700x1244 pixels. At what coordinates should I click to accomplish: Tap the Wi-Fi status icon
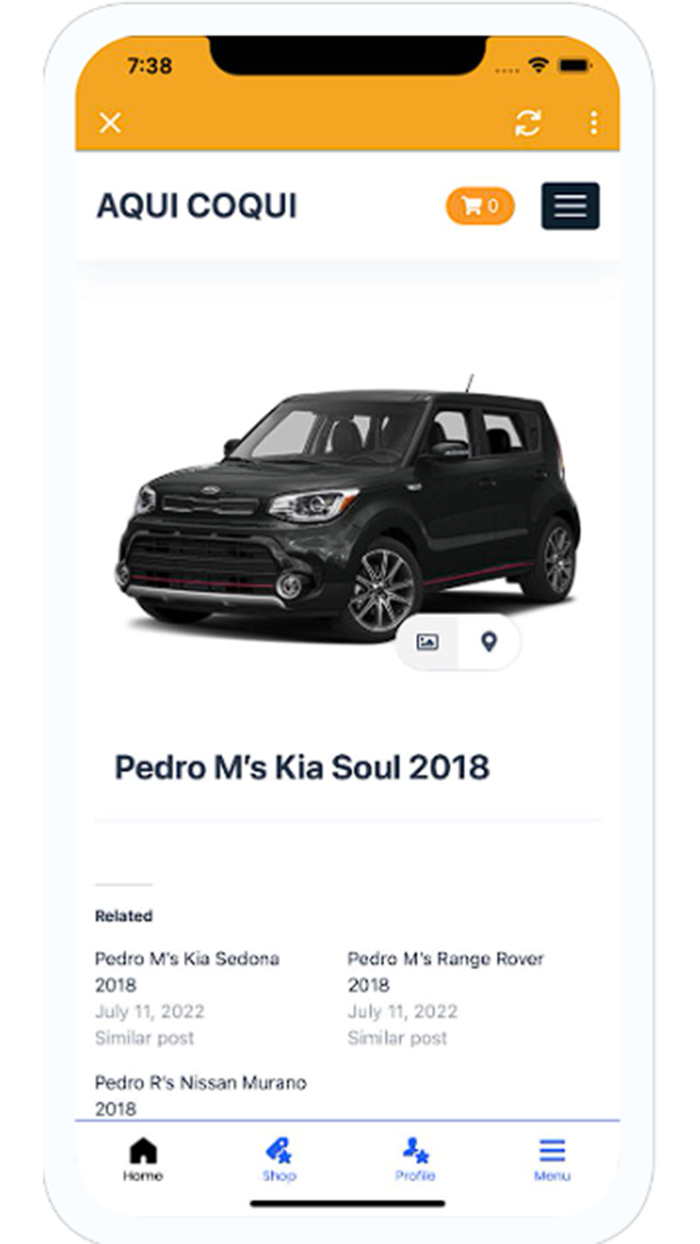click(x=540, y=64)
